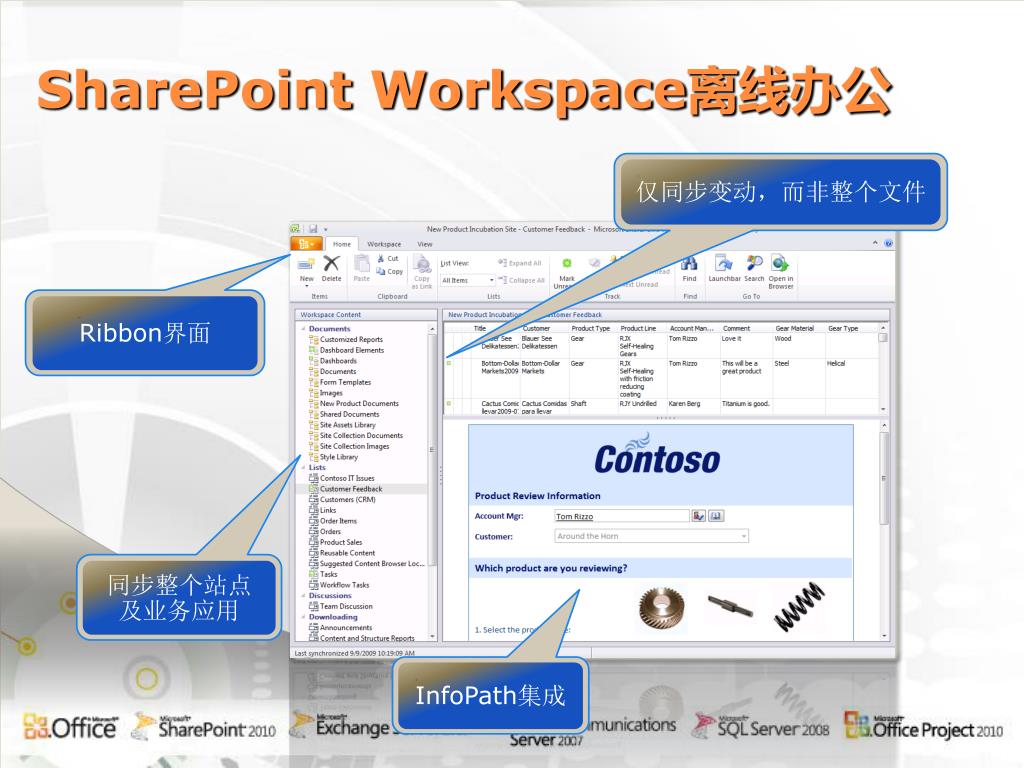Switch to the View ribbon tab

coord(425,244)
